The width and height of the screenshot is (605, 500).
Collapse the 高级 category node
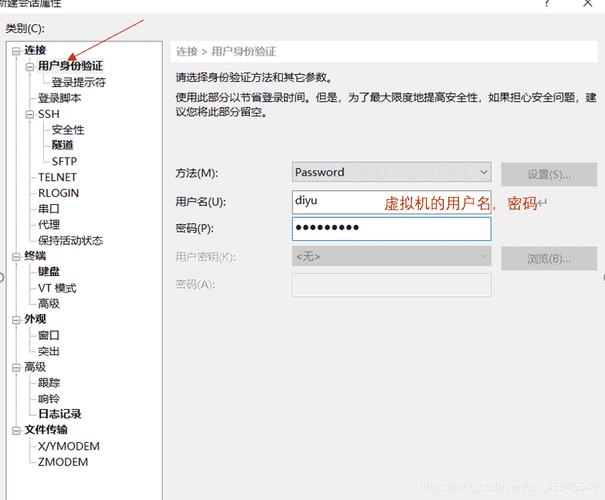[x=16, y=368]
